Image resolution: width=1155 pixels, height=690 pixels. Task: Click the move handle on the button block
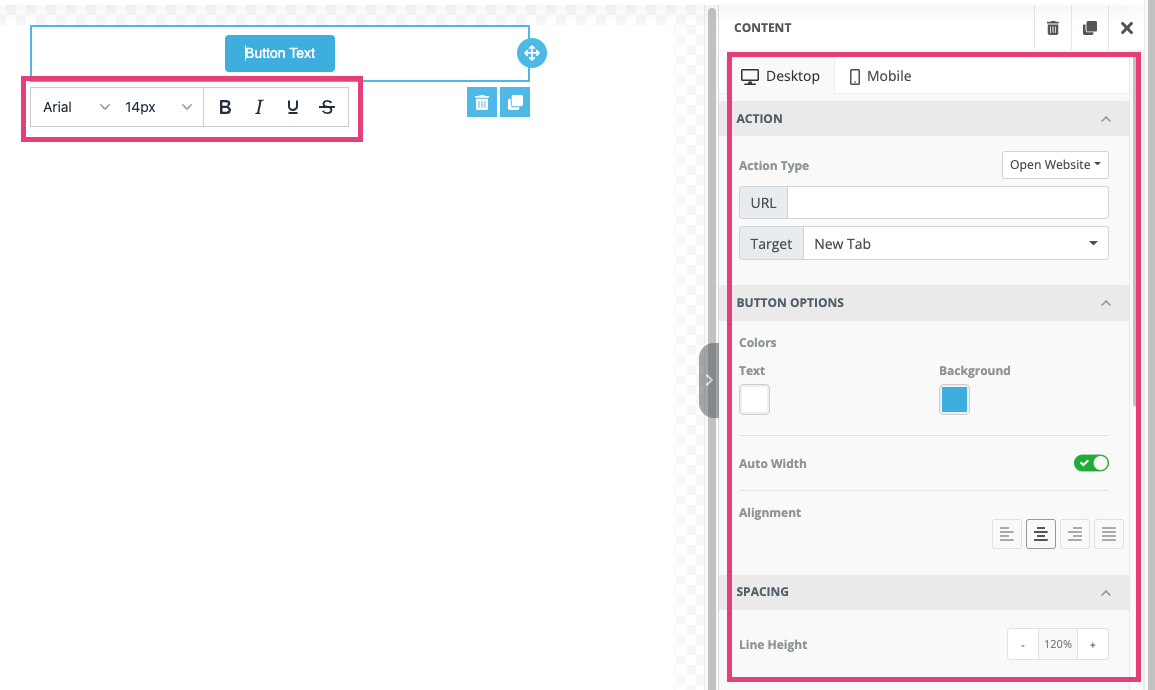point(532,53)
